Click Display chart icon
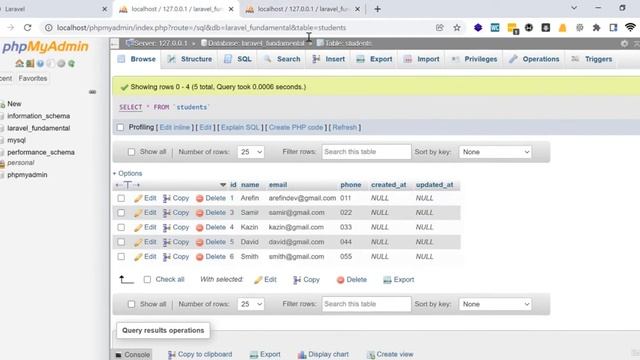This screenshot has height=360, width=640. (302, 355)
